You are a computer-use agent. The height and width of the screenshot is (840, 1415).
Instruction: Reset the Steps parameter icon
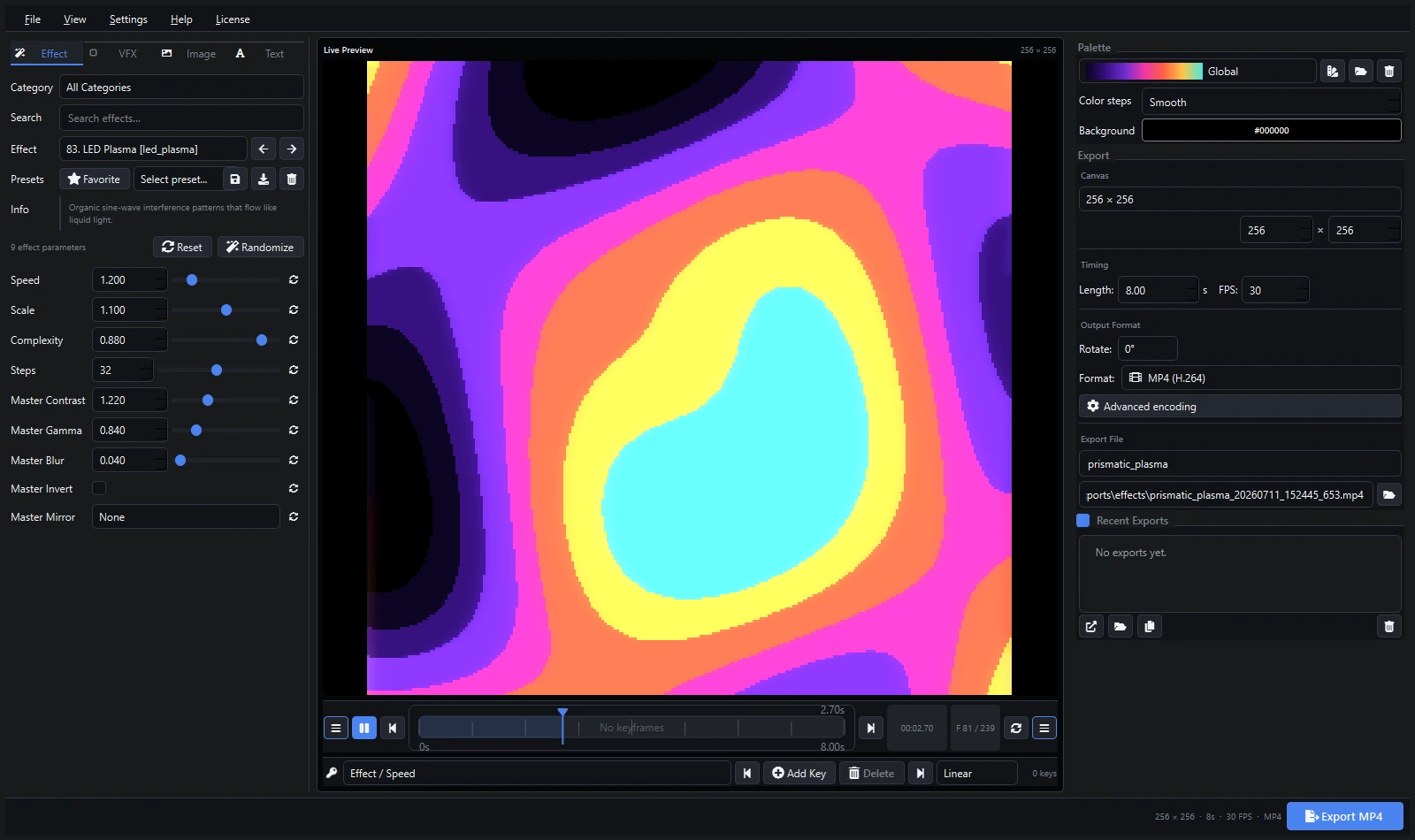(294, 370)
